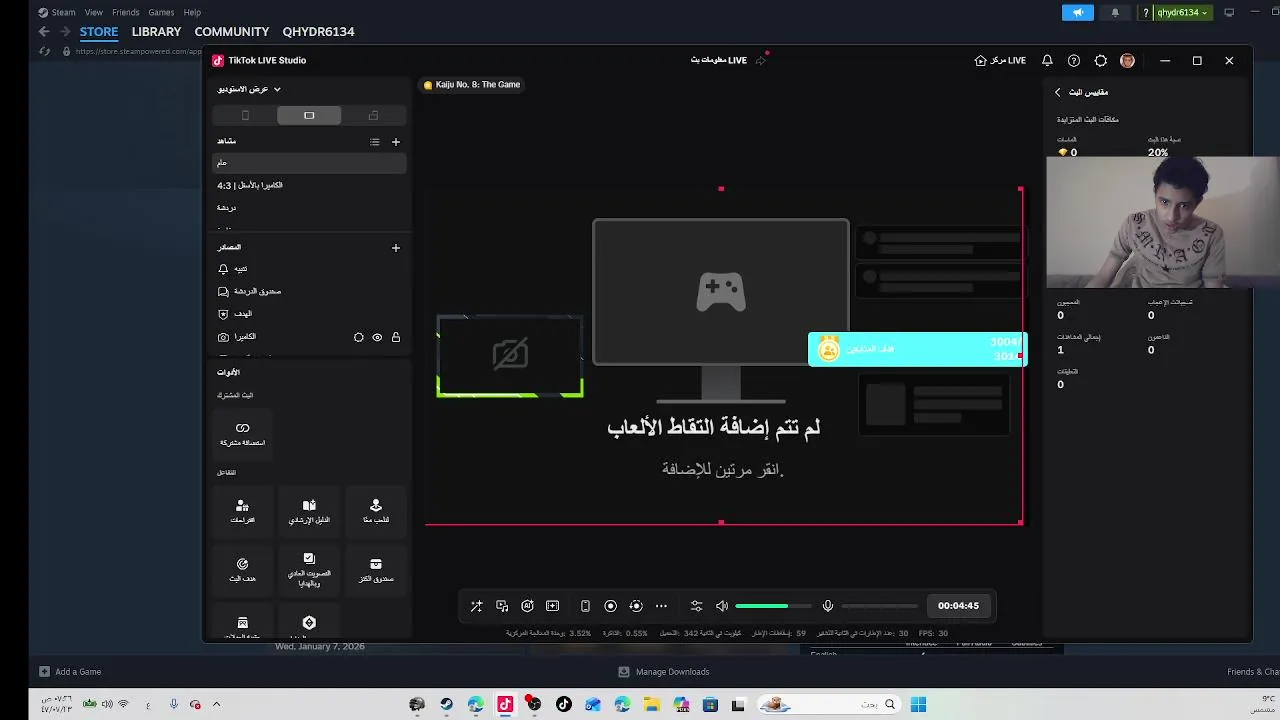Image resolution: width=1280 pixels, height=720 pixels.
Task: Adjust the green speaker volume slider
Action: [x=773, y=606]
